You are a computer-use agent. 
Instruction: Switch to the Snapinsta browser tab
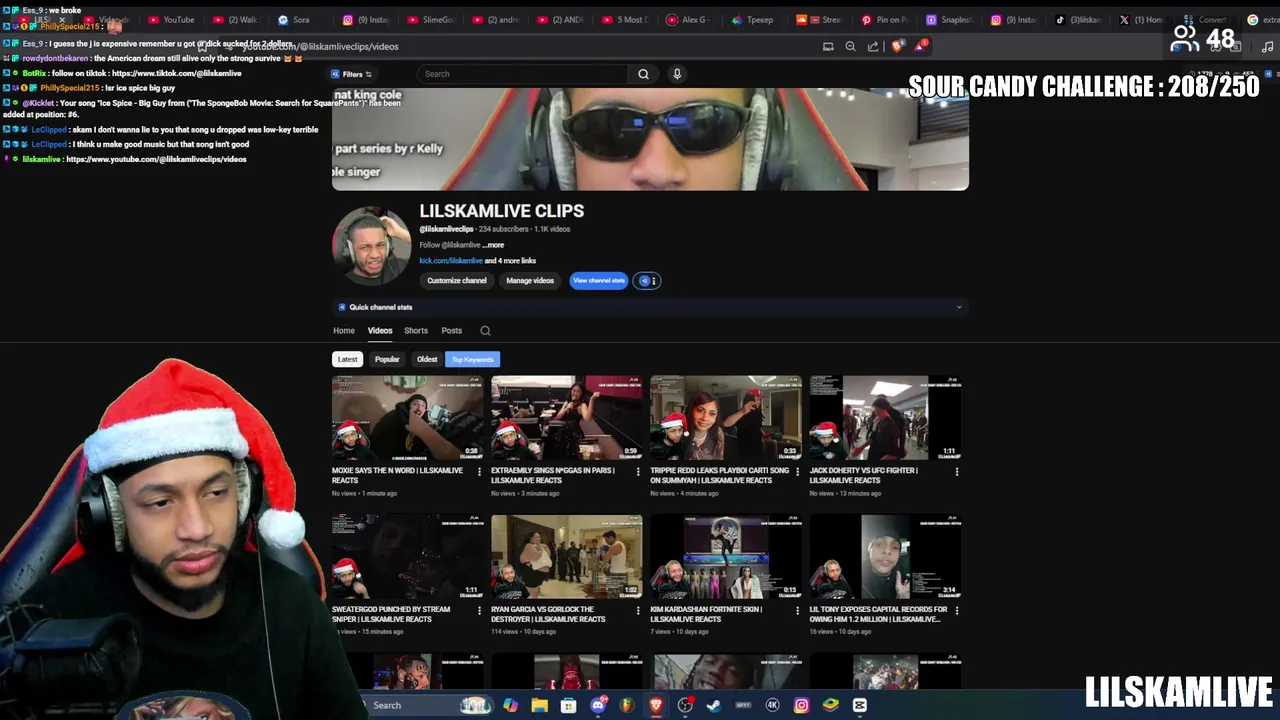[949, 20]
